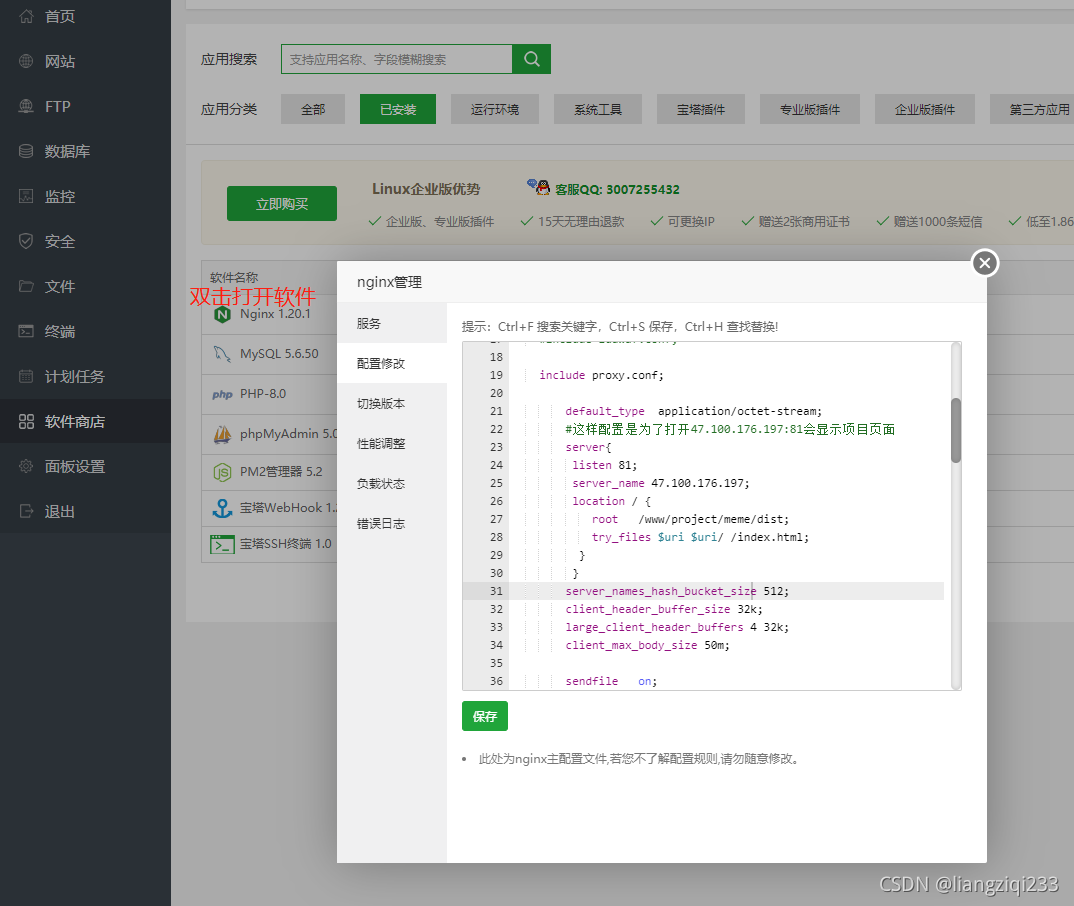Click line 24 'listen 81;' in editor

tap(605, 465)
